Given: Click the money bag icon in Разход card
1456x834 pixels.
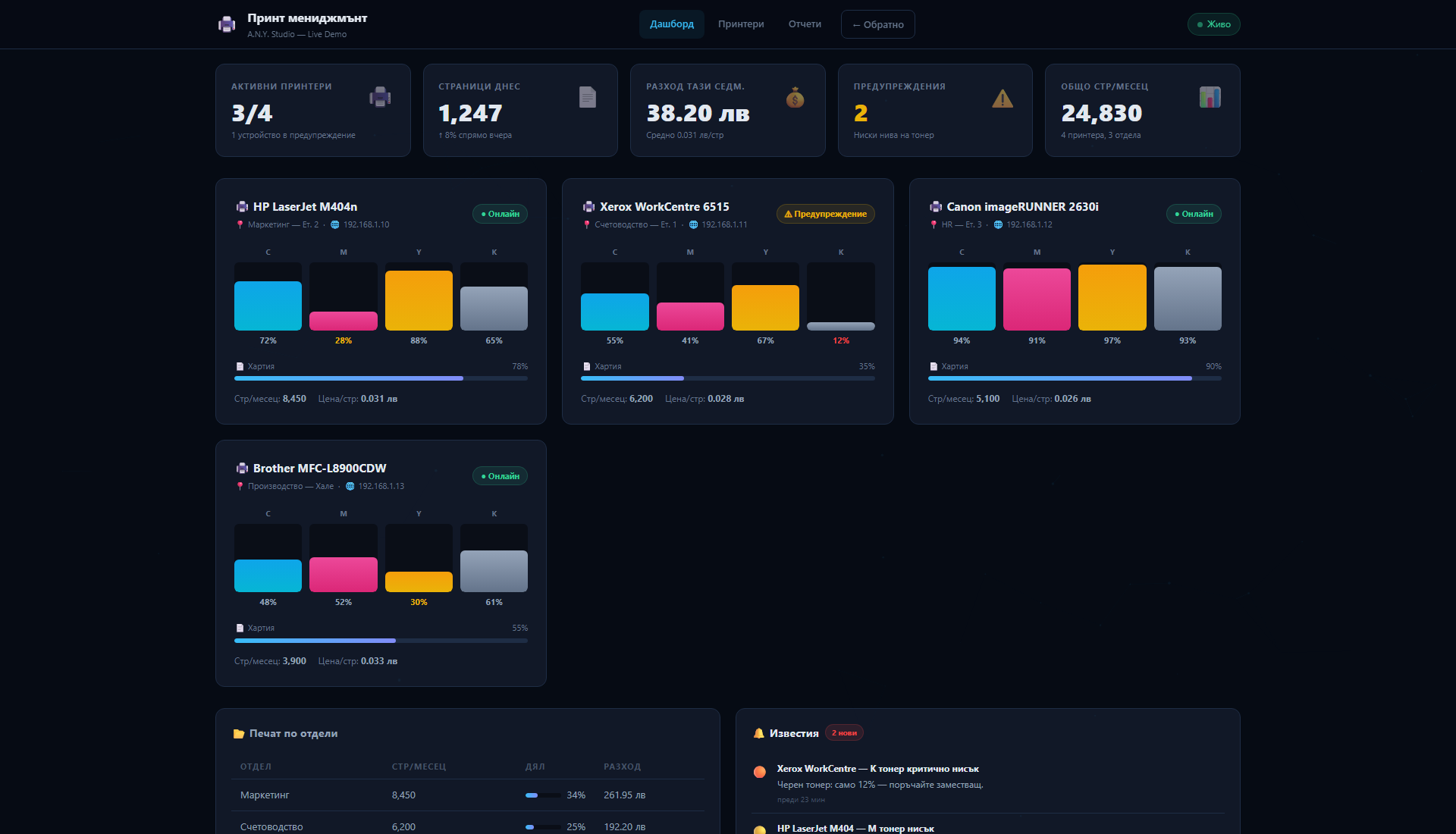Looking at the screenshot, I should (x=795, y=97).
